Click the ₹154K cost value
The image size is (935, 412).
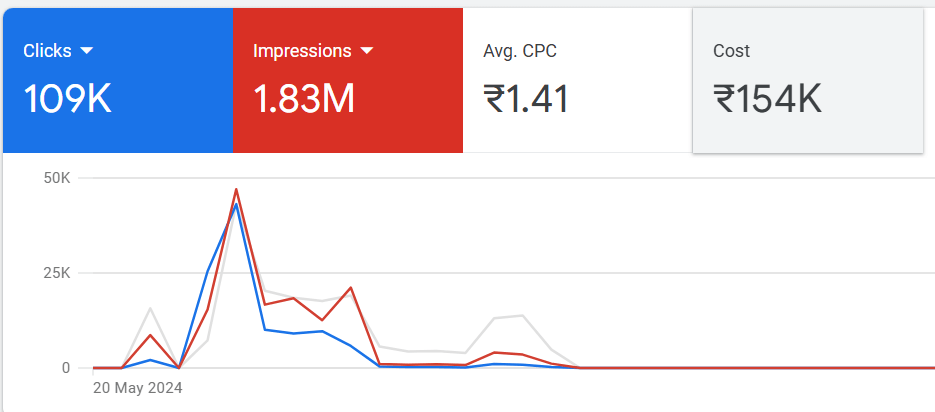click(767, 99)
